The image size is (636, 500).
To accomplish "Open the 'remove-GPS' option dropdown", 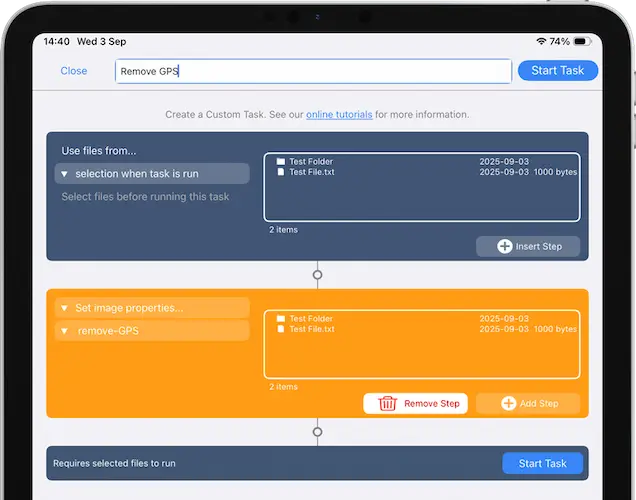I will tap(152, 330).
